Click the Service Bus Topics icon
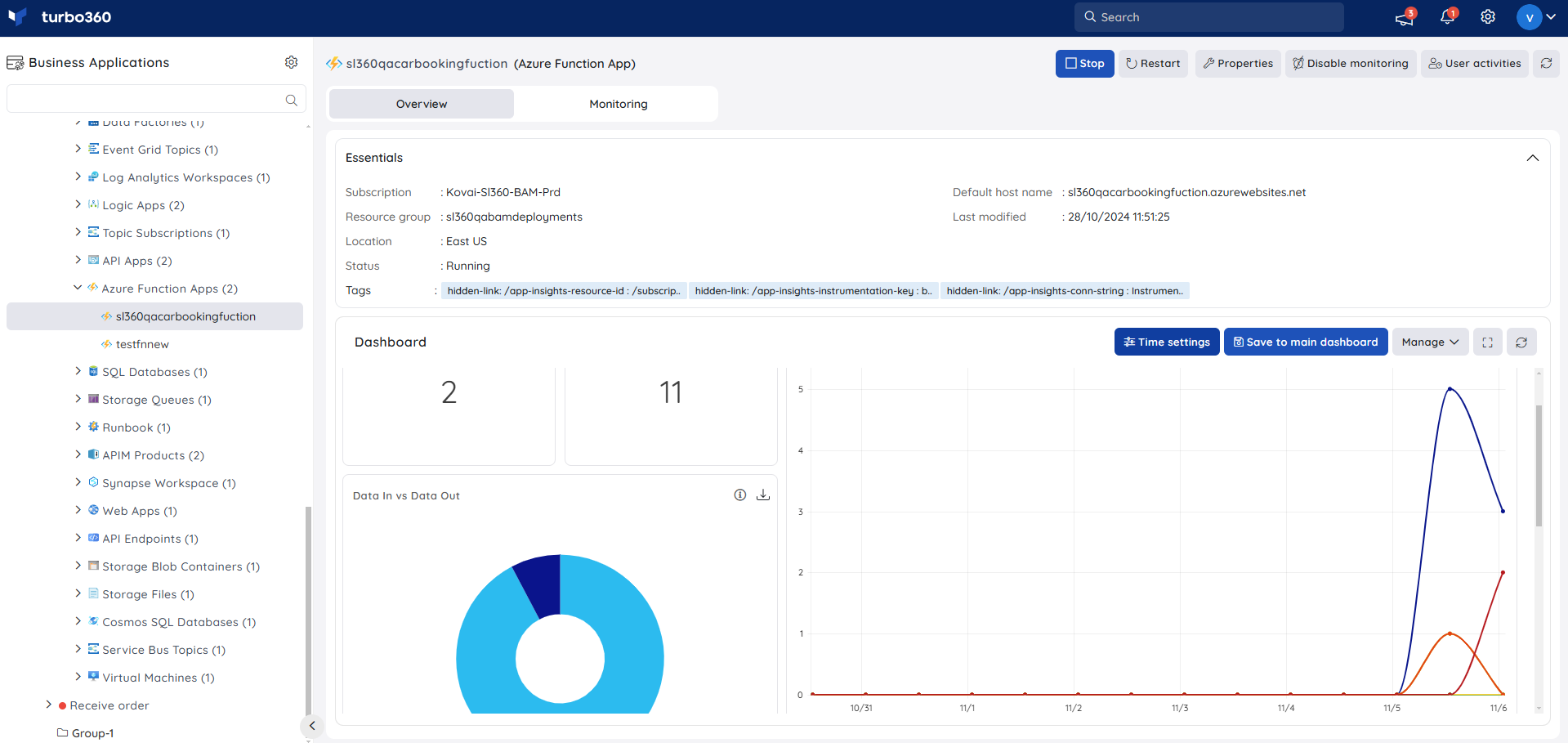The height and width of the screenshot is (743, 1568). [93, 649]
